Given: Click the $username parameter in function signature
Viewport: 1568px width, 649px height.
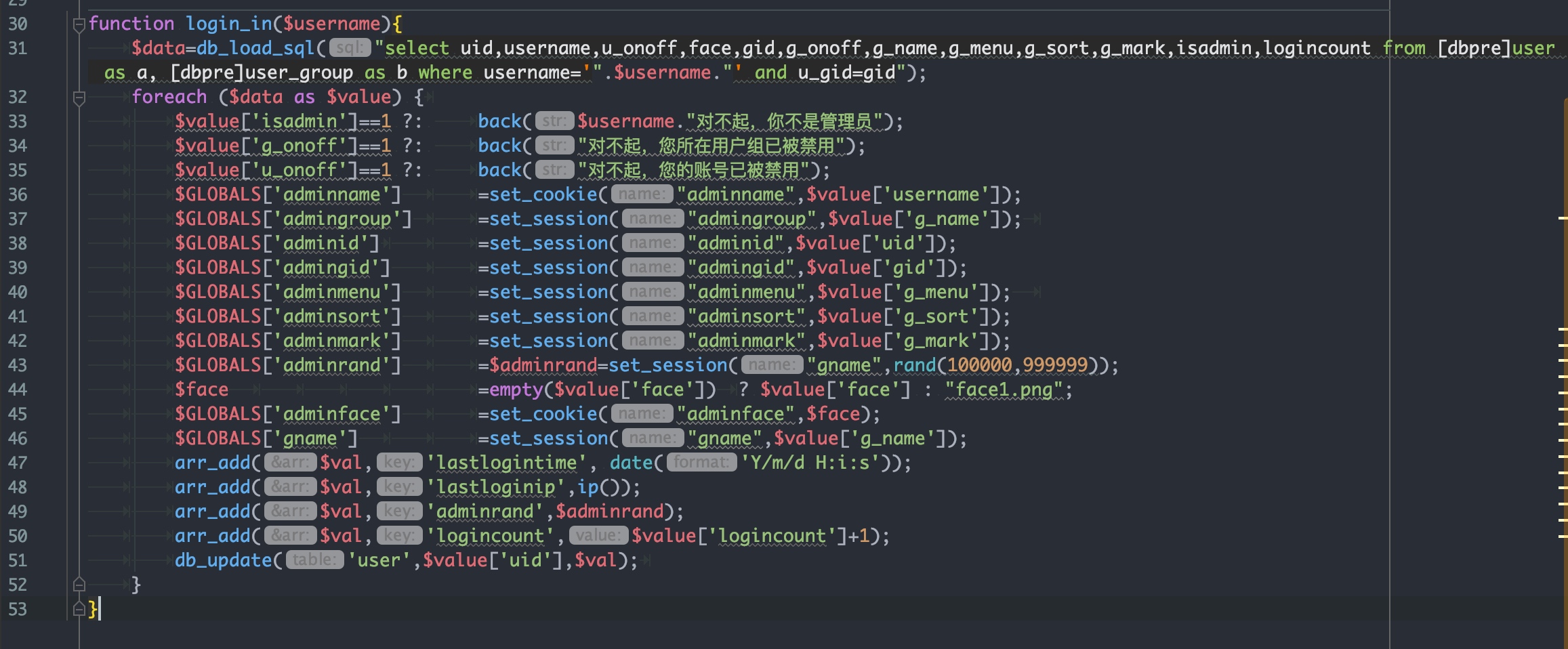Looking at the screenshot, I should click(331, 24).
